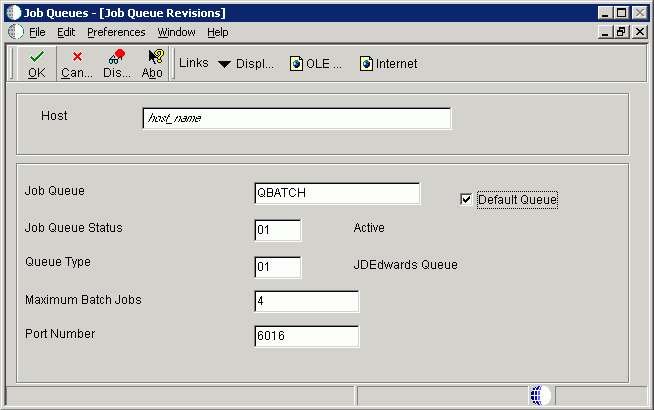Open the Internet link icon
The height and width of the screenshot is (410, 654).
click(x=366, y=64)
